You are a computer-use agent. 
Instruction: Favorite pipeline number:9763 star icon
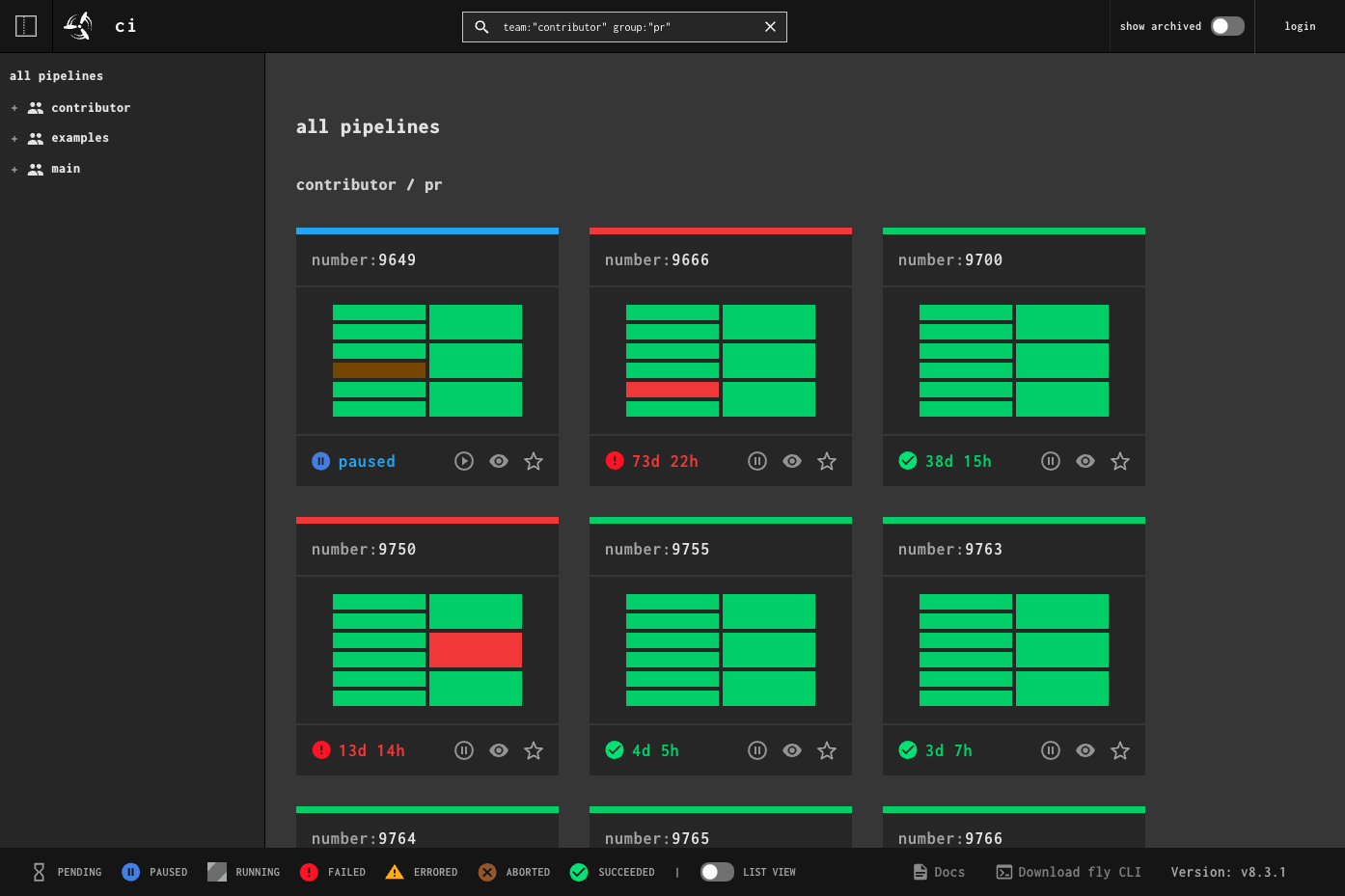pyautogui.click(x=1120, y=750)
